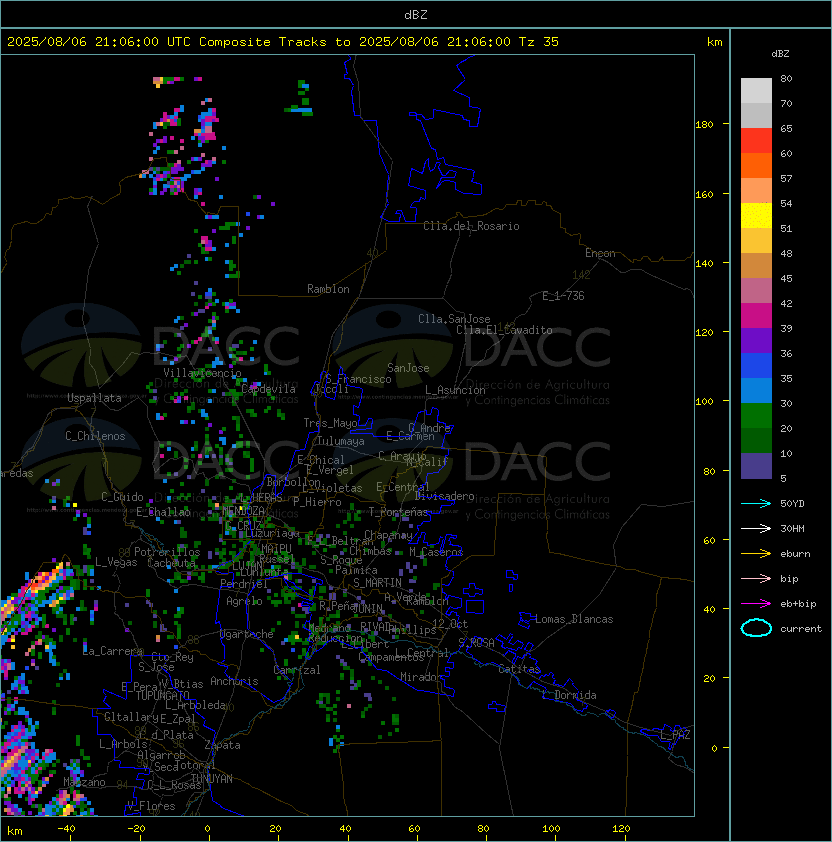Click the '30HM' legend label
The height and width of the screenshot is (842, 832).
(x=792, y=529)
